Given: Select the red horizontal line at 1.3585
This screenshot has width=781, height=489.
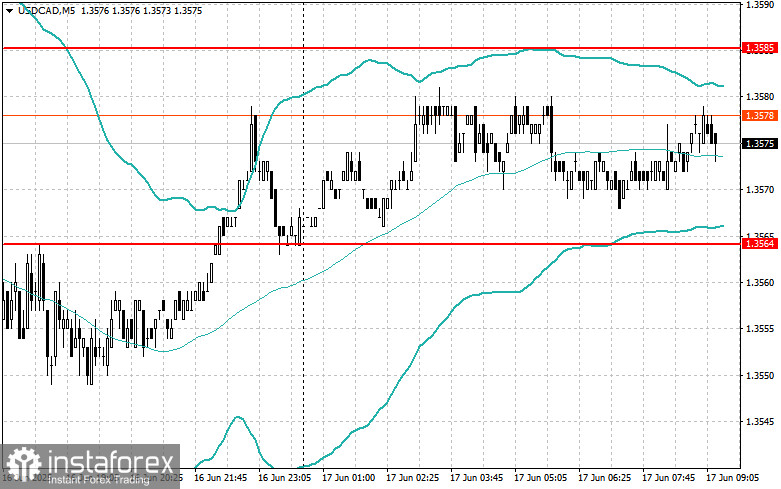Looking at the screenshot, I should pos(371,48).
